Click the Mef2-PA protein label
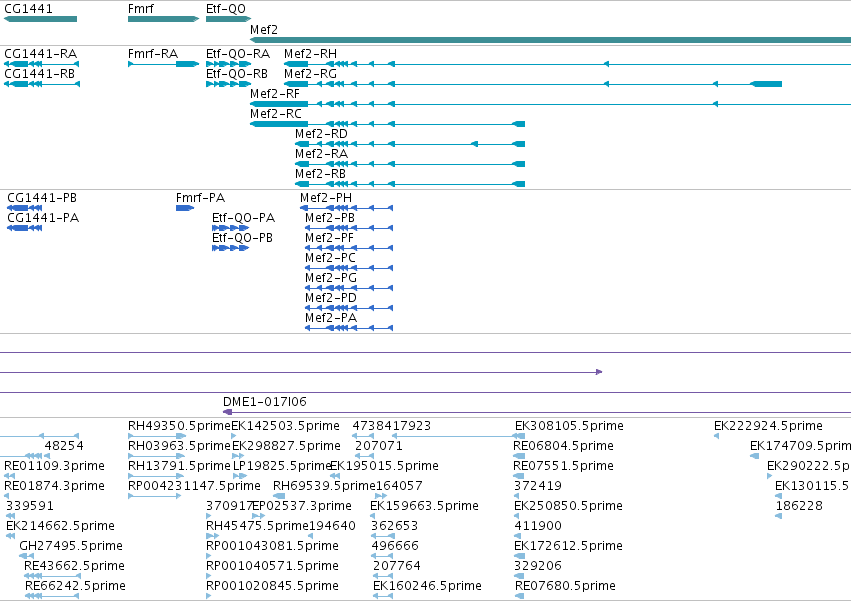Image resolution: width=851 pixels, height=601 pixels. 331,318
